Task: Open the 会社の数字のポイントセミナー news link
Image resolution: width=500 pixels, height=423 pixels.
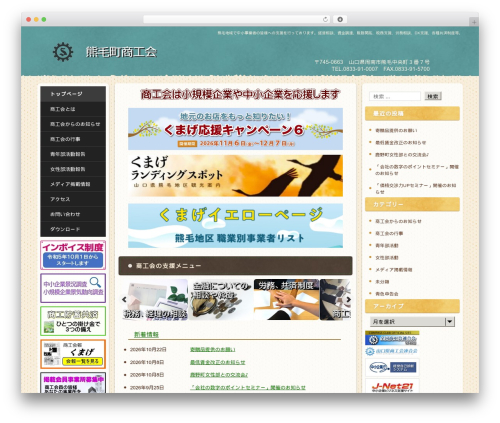Action: (248, 388)
